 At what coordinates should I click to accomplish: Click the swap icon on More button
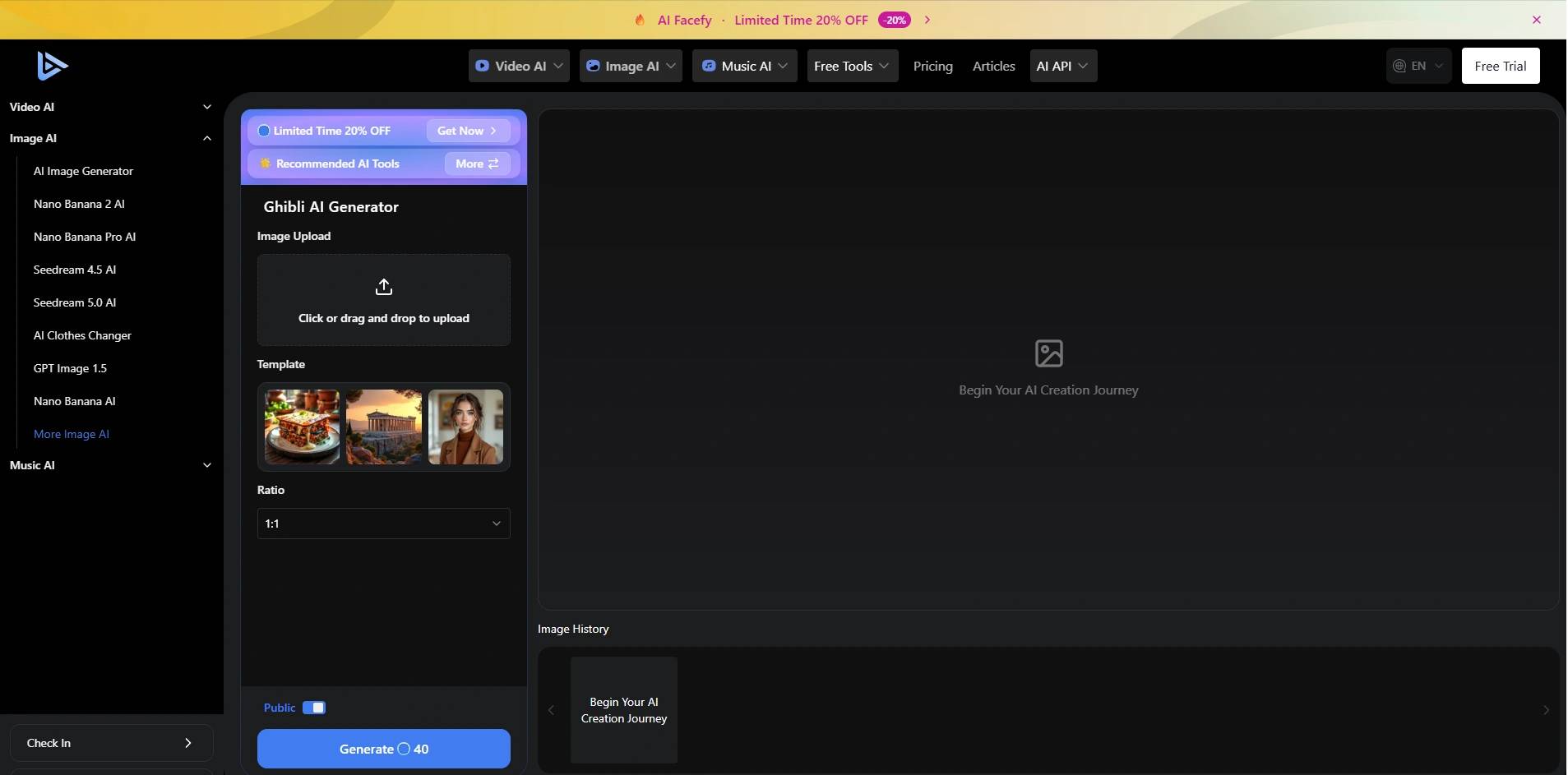(x=493, y=164)
